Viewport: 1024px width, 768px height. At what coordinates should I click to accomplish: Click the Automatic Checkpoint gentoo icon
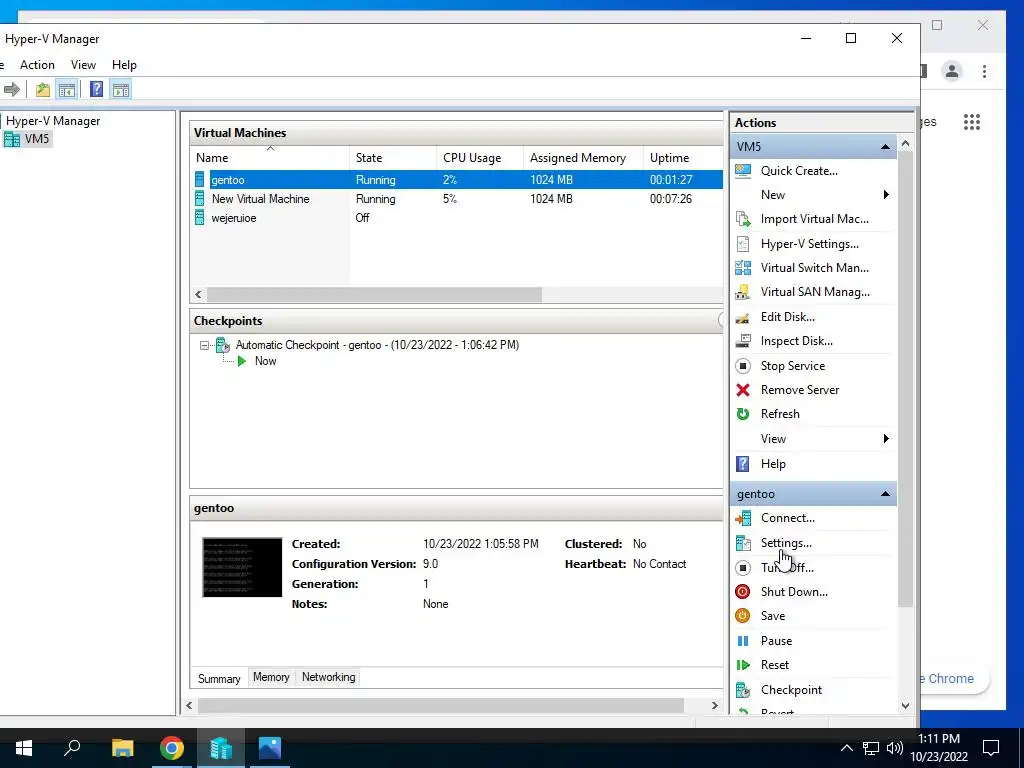223,345
